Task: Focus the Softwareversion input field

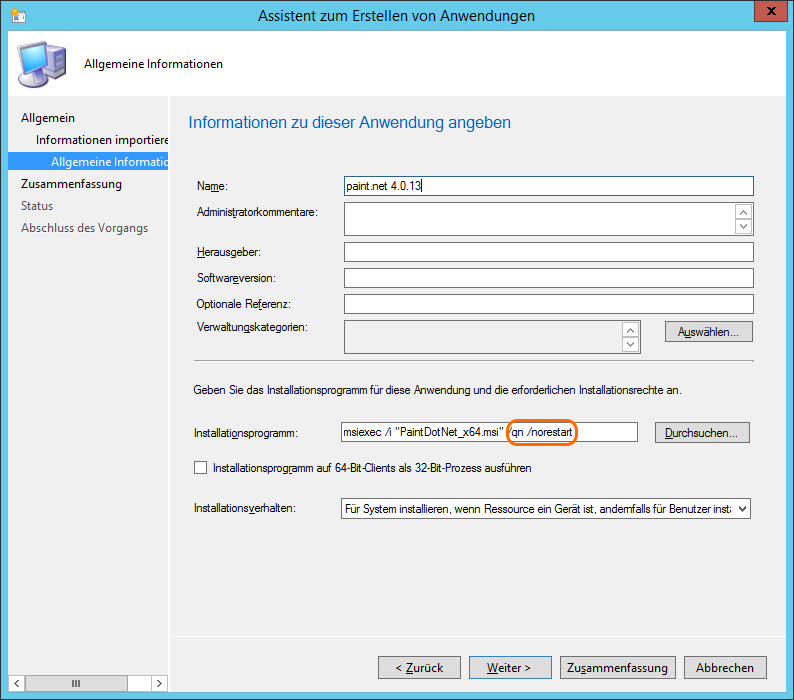Action: [x=547, y=277]
